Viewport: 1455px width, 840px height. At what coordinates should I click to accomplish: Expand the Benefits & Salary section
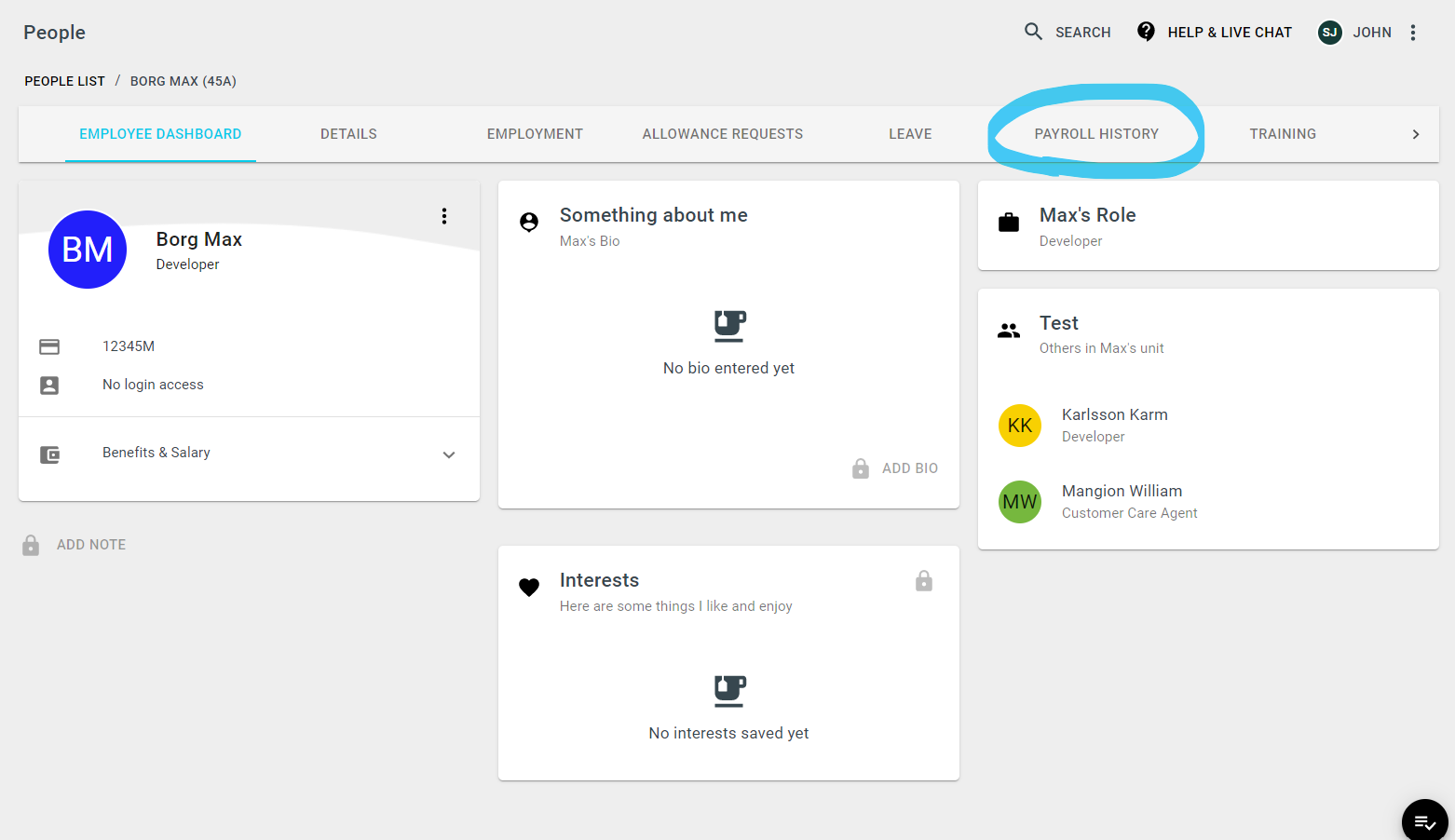click(449, 454)
